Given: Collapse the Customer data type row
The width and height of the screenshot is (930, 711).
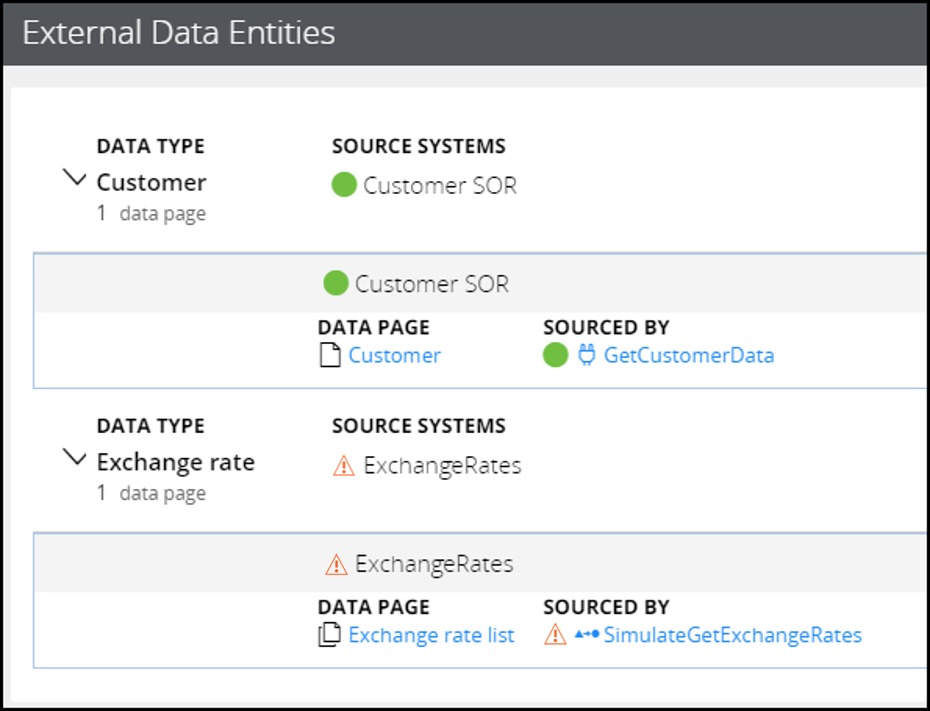Looking at the screenshot, I should coord(75,178).
